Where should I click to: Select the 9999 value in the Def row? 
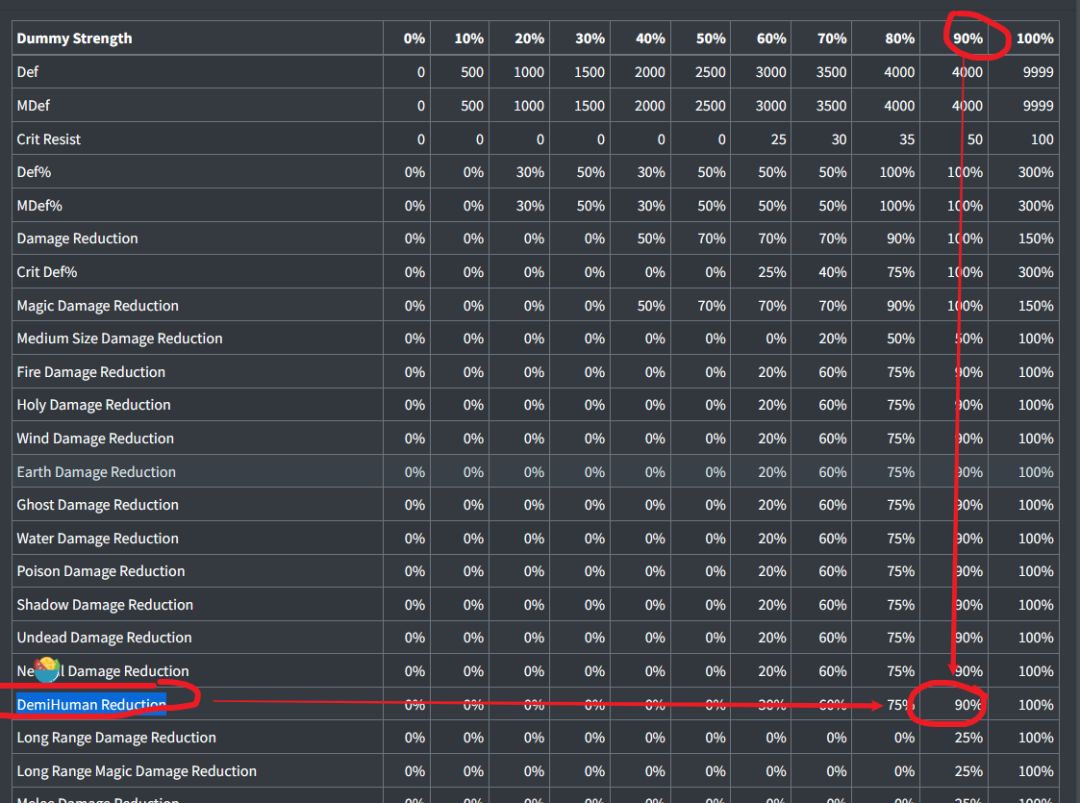tap(1037, 72)
